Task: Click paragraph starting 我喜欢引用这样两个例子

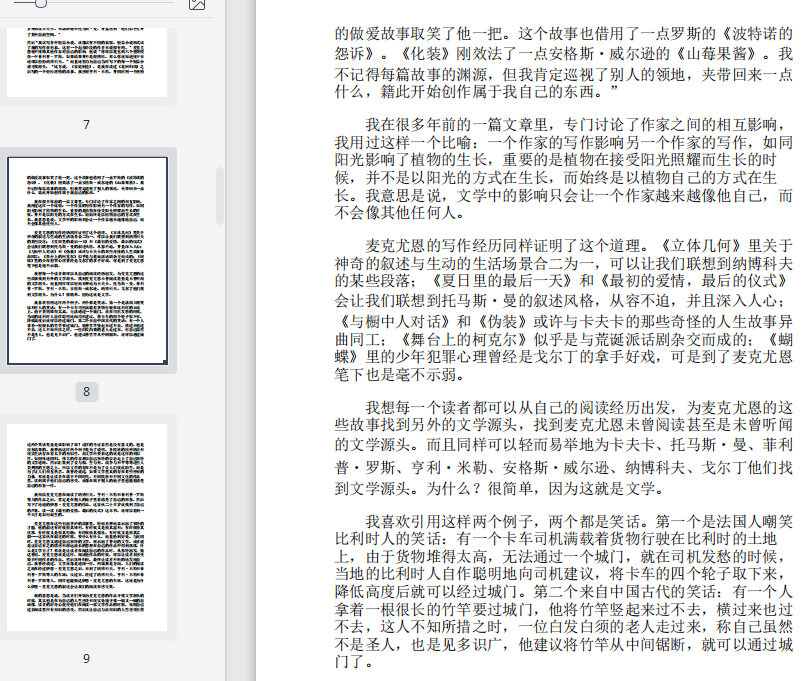Action: tap(563, 592)
